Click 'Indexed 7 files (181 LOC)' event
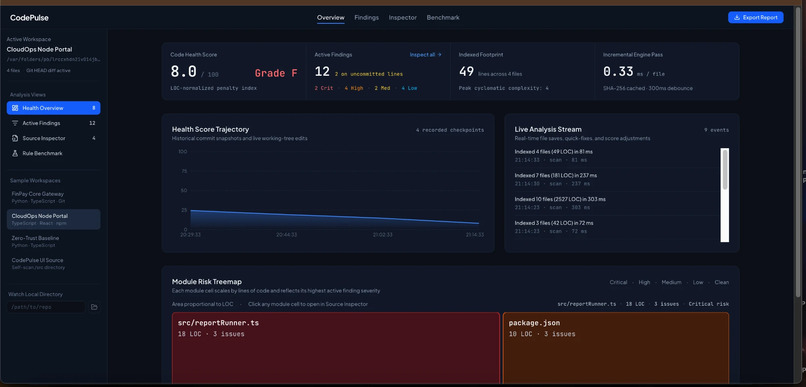This screenshot has height=387, width=806. tap(556, 175)
